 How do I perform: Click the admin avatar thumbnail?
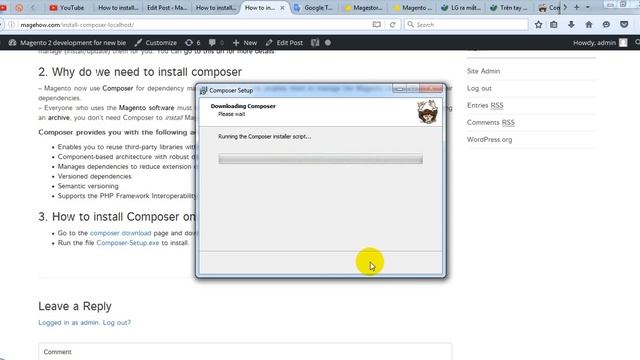(623, 42)
